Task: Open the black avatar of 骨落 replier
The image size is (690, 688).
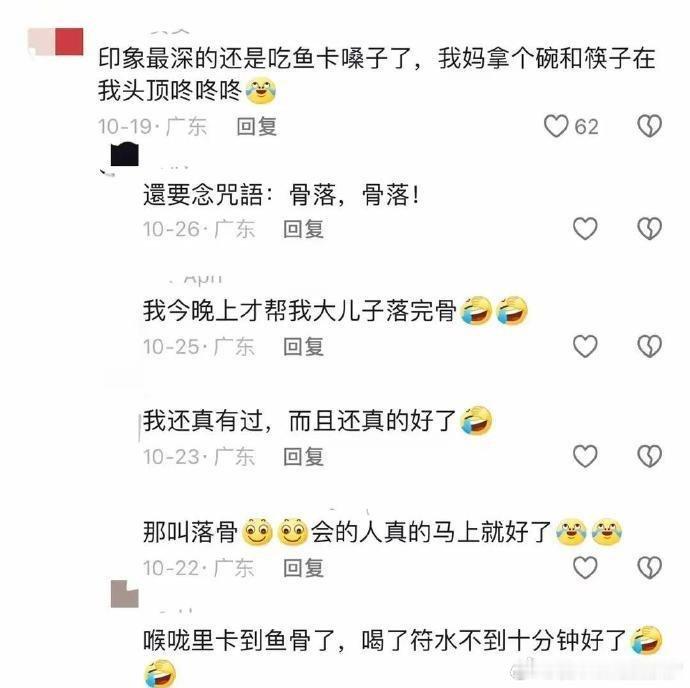Action: tap(125, 155)
